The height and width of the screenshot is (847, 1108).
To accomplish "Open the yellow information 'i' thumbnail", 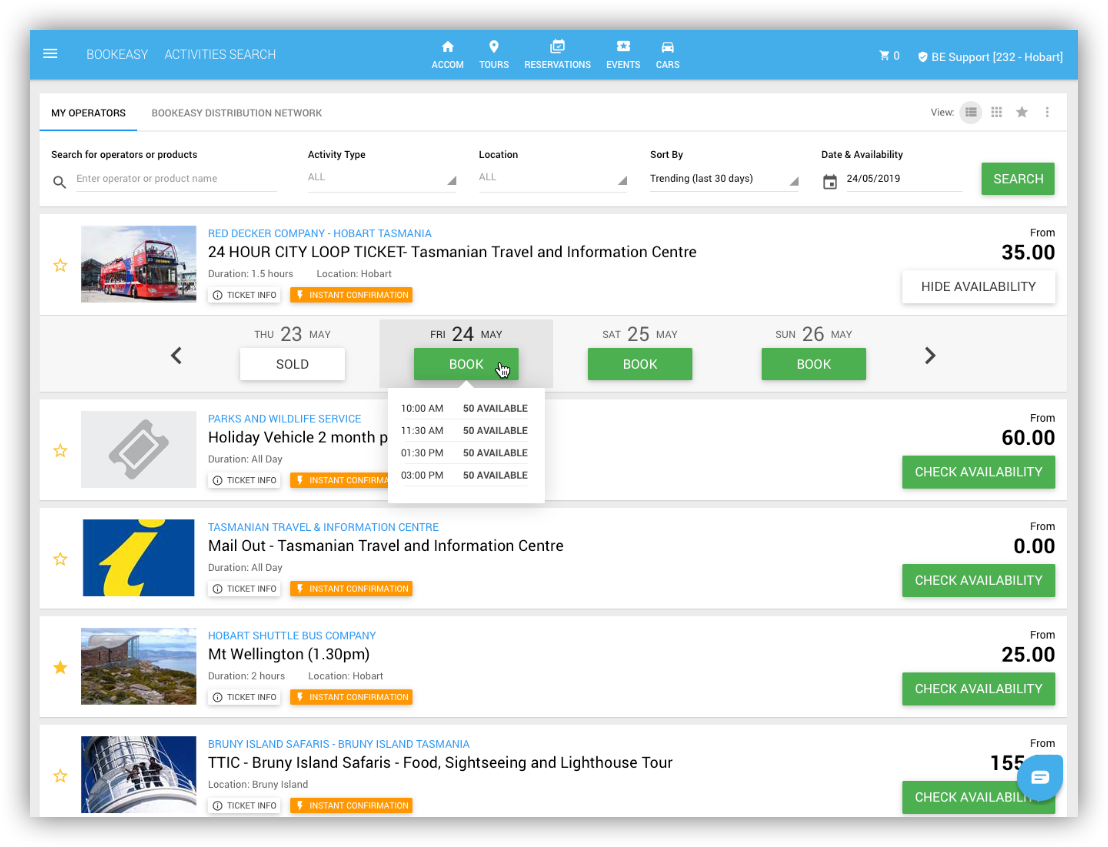I will 138,558.
